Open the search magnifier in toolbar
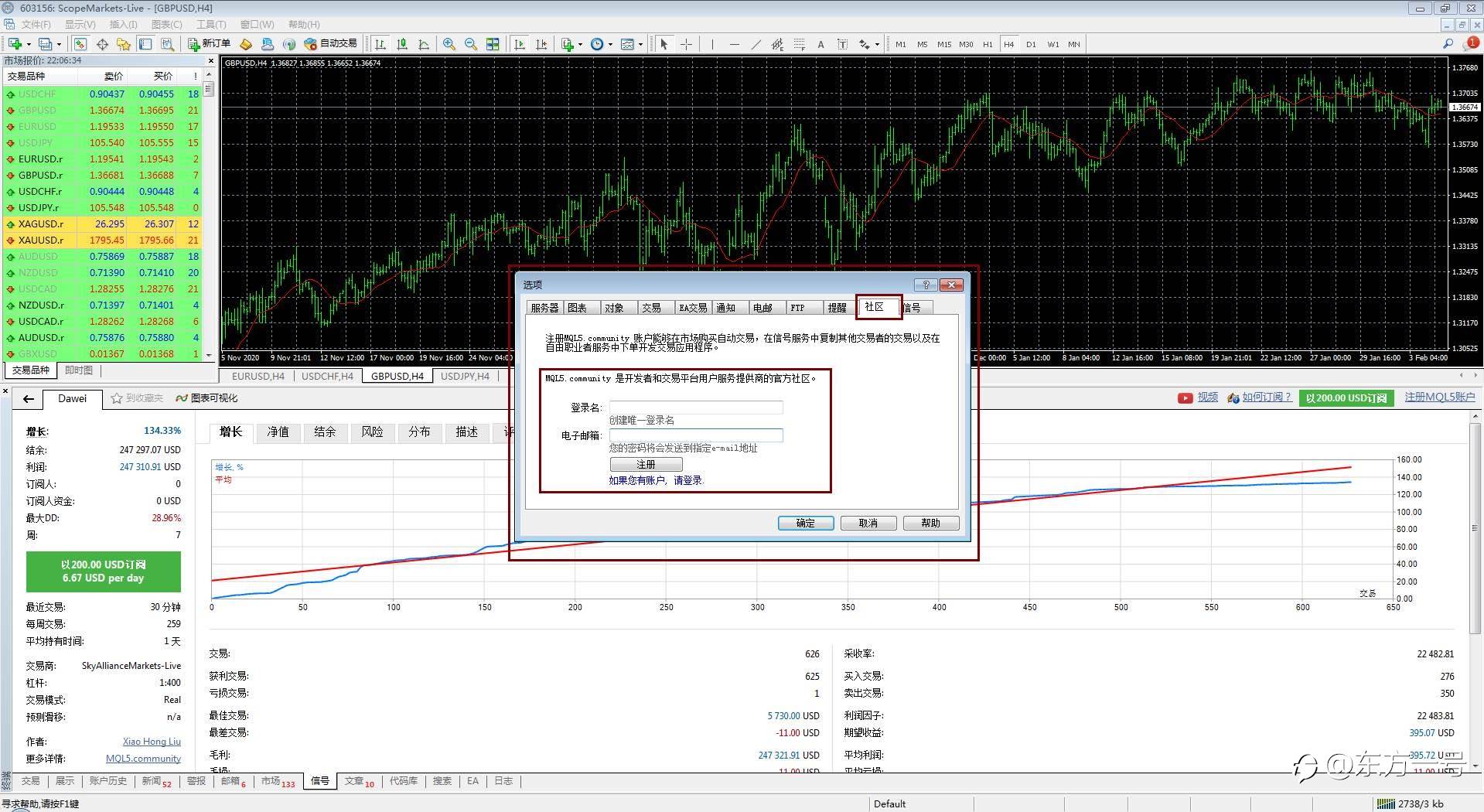1484x812 pixels. click(x=1448, y=44)
